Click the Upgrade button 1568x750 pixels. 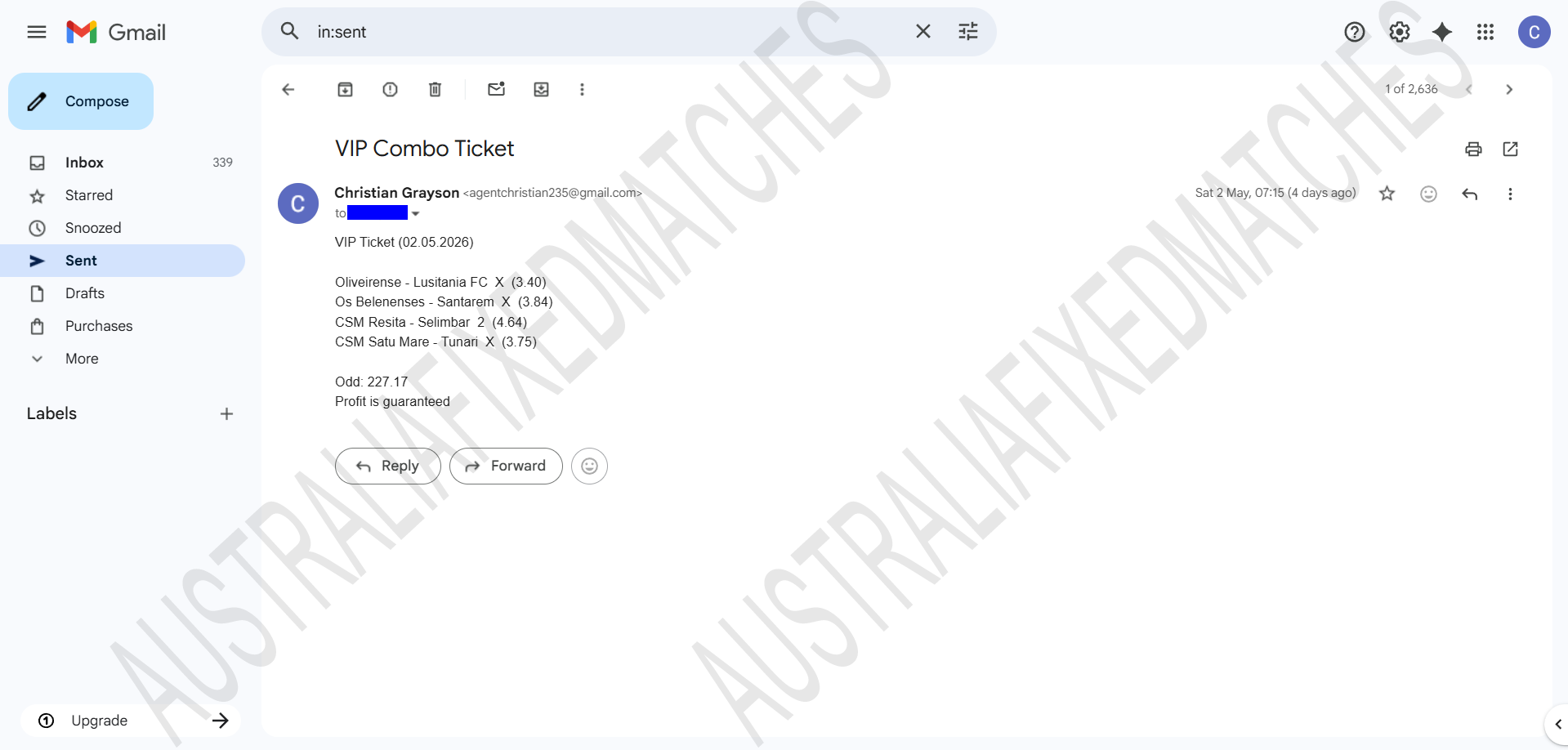coord(131,721)
